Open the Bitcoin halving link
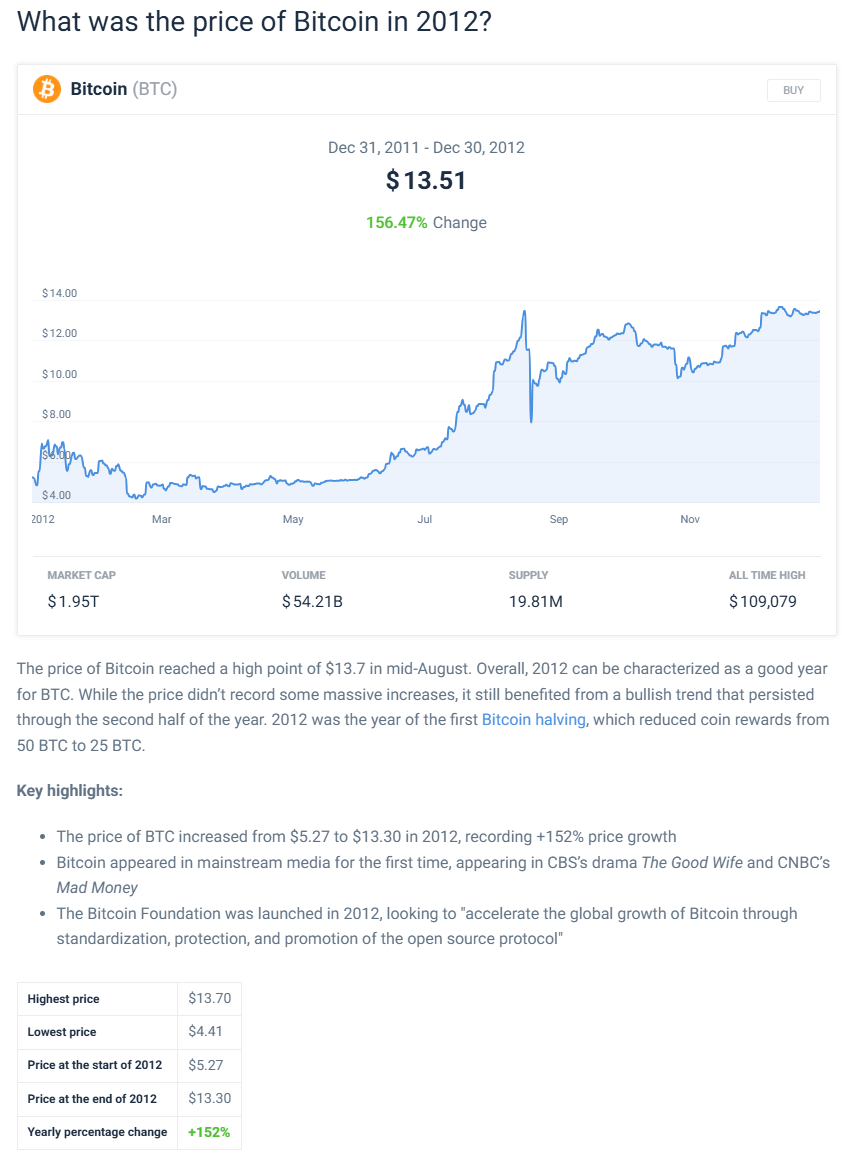Image resolution: width=842 pixels, height=1162 pixels. pyautogui.click(x=534, y=720)
